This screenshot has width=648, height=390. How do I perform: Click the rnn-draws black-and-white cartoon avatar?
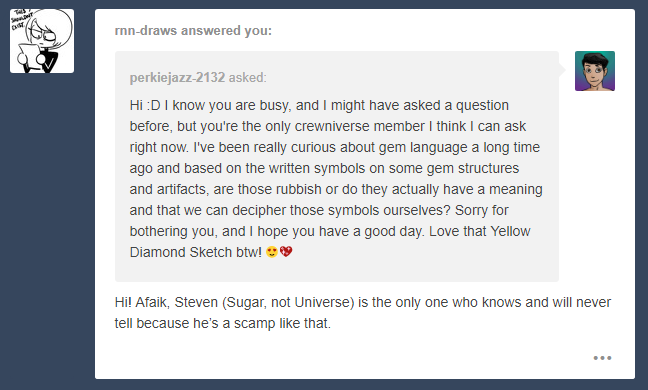42,41
